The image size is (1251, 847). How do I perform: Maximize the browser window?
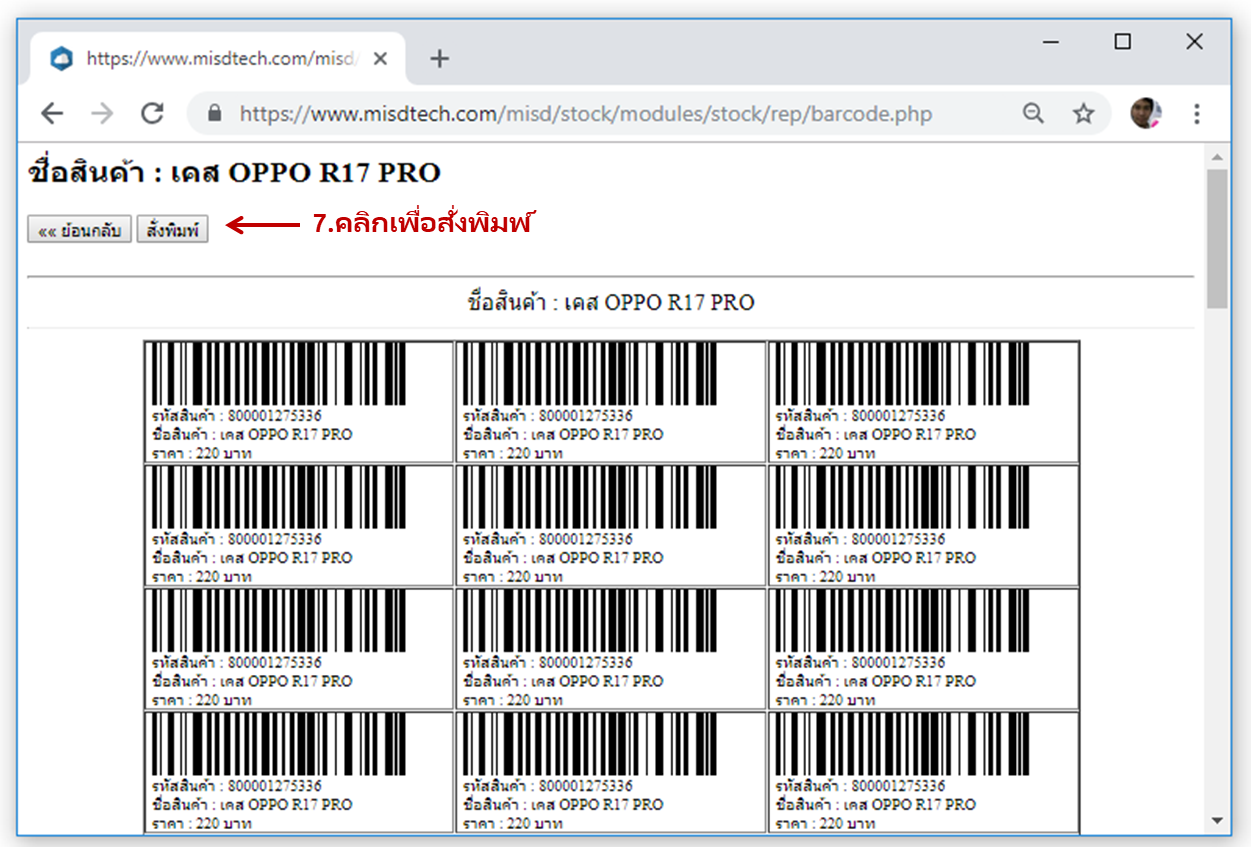(x=1123, y=41)
